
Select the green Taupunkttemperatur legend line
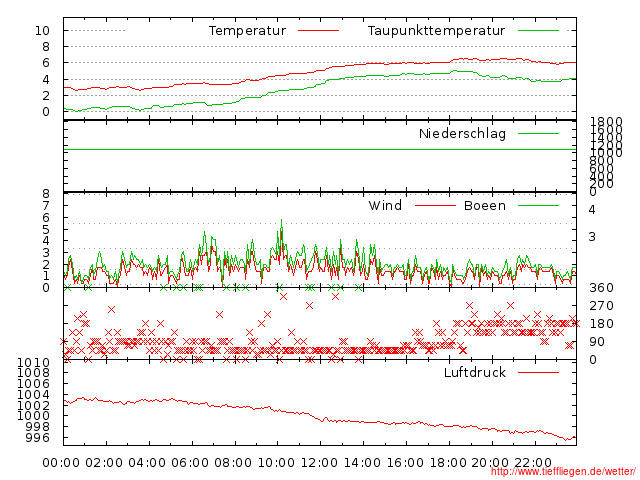(x=538, y=31)
